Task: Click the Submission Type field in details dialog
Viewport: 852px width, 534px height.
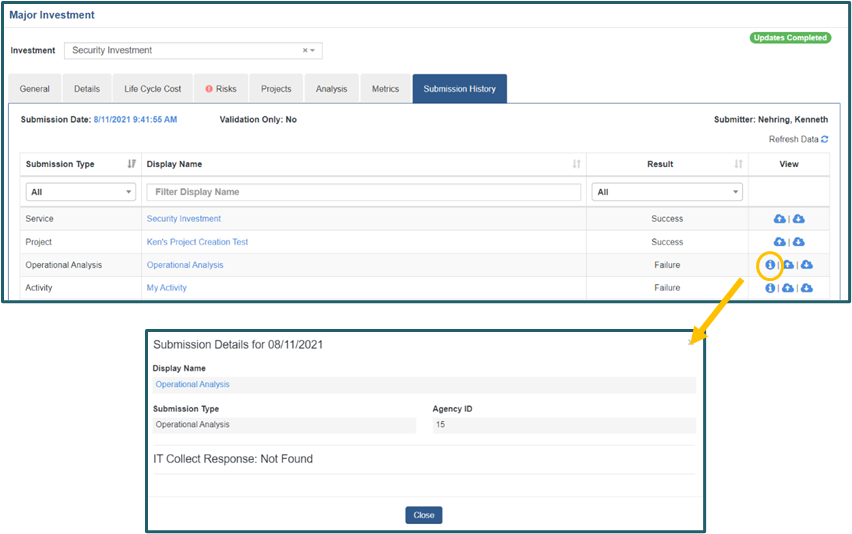Action: (x=284, y=425)
